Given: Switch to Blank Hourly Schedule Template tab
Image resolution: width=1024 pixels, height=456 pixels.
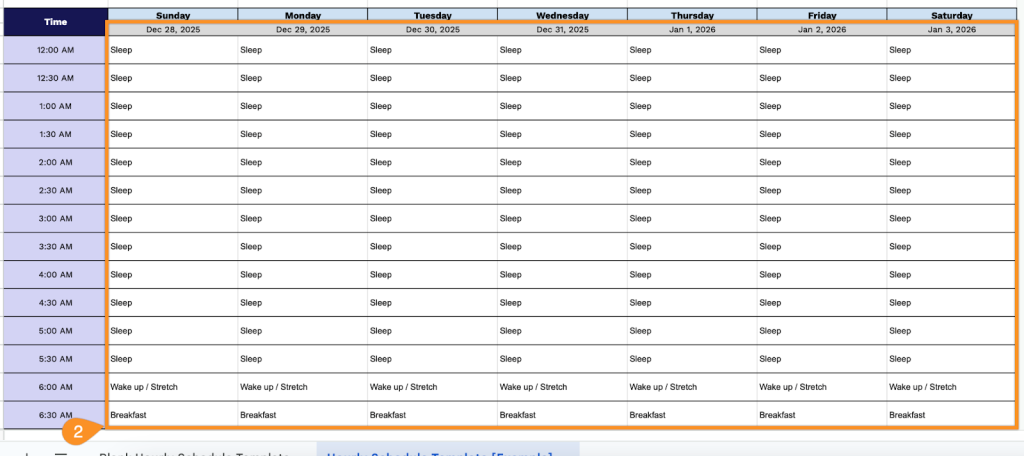Looking at the screenshot, I should (193, 453).
